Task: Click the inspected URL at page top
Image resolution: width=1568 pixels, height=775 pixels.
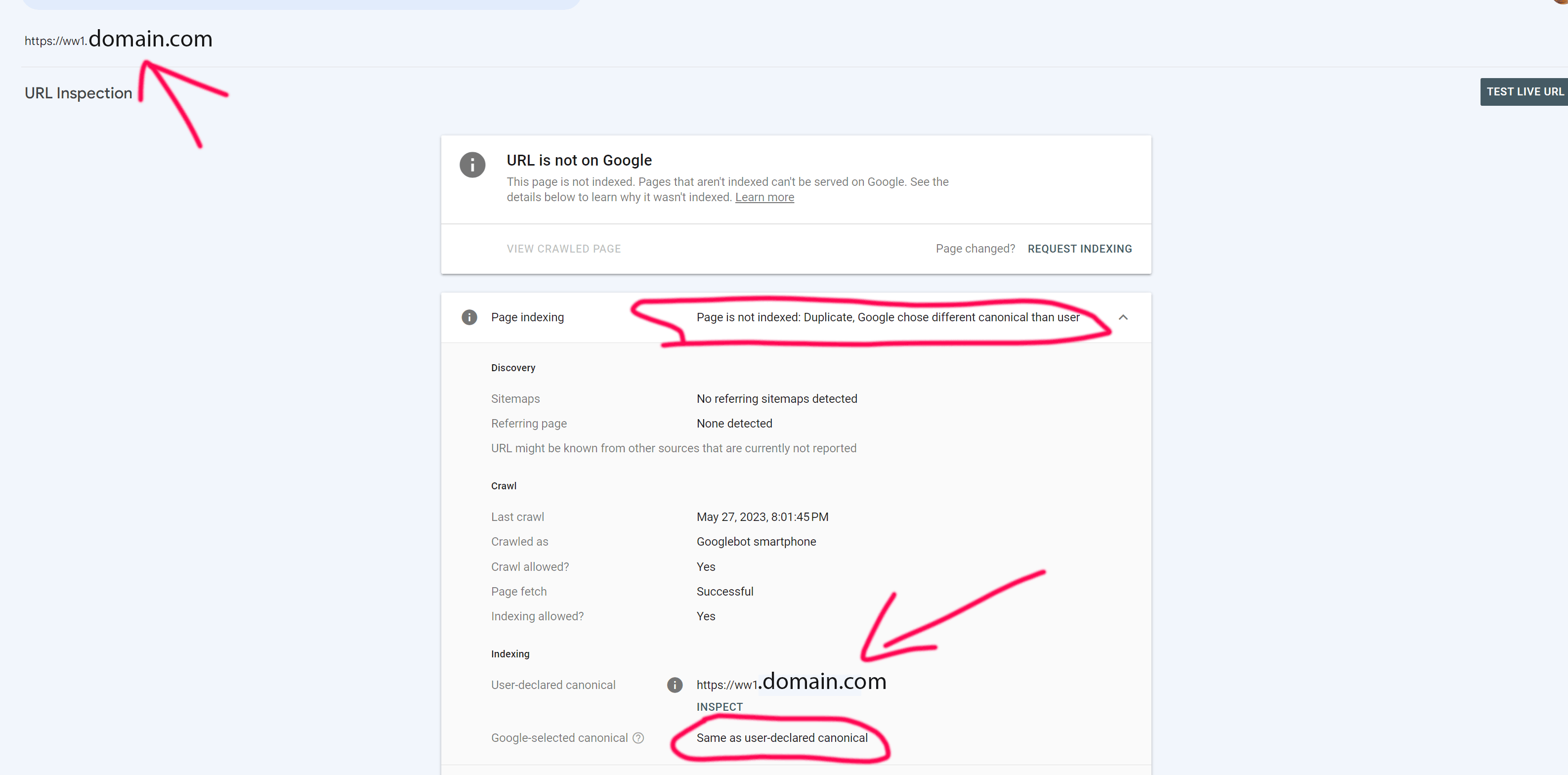Action: tap(119, 39)
